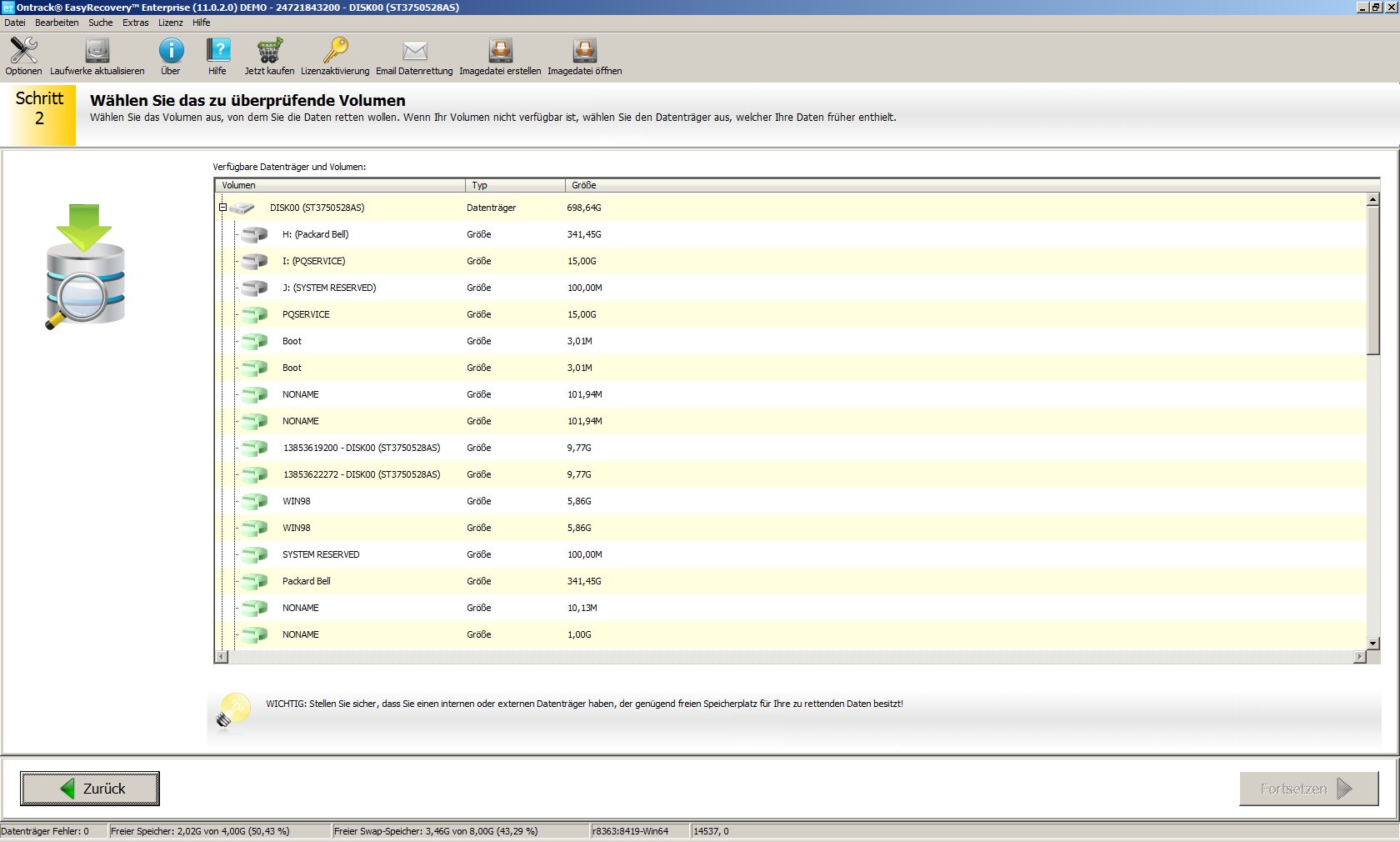This screenshot has height=842, width=1400.
Task: Click the EasyRecovery app icon in title bar
Action: point(8,8)
